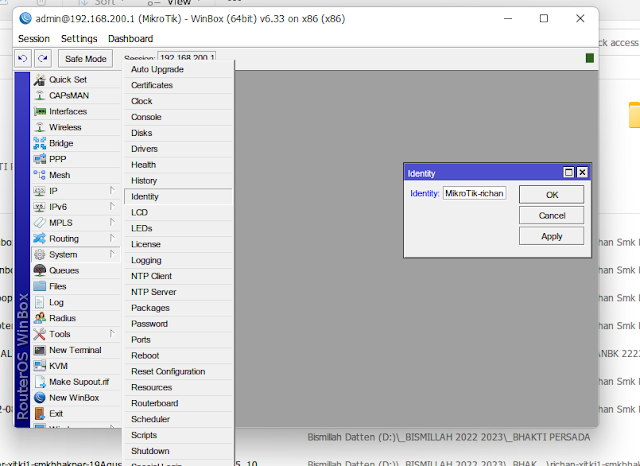This screenshot has width=640, height=466.
Task: Expand the Tools submenu arrow
Action: [x=112, y=334]
